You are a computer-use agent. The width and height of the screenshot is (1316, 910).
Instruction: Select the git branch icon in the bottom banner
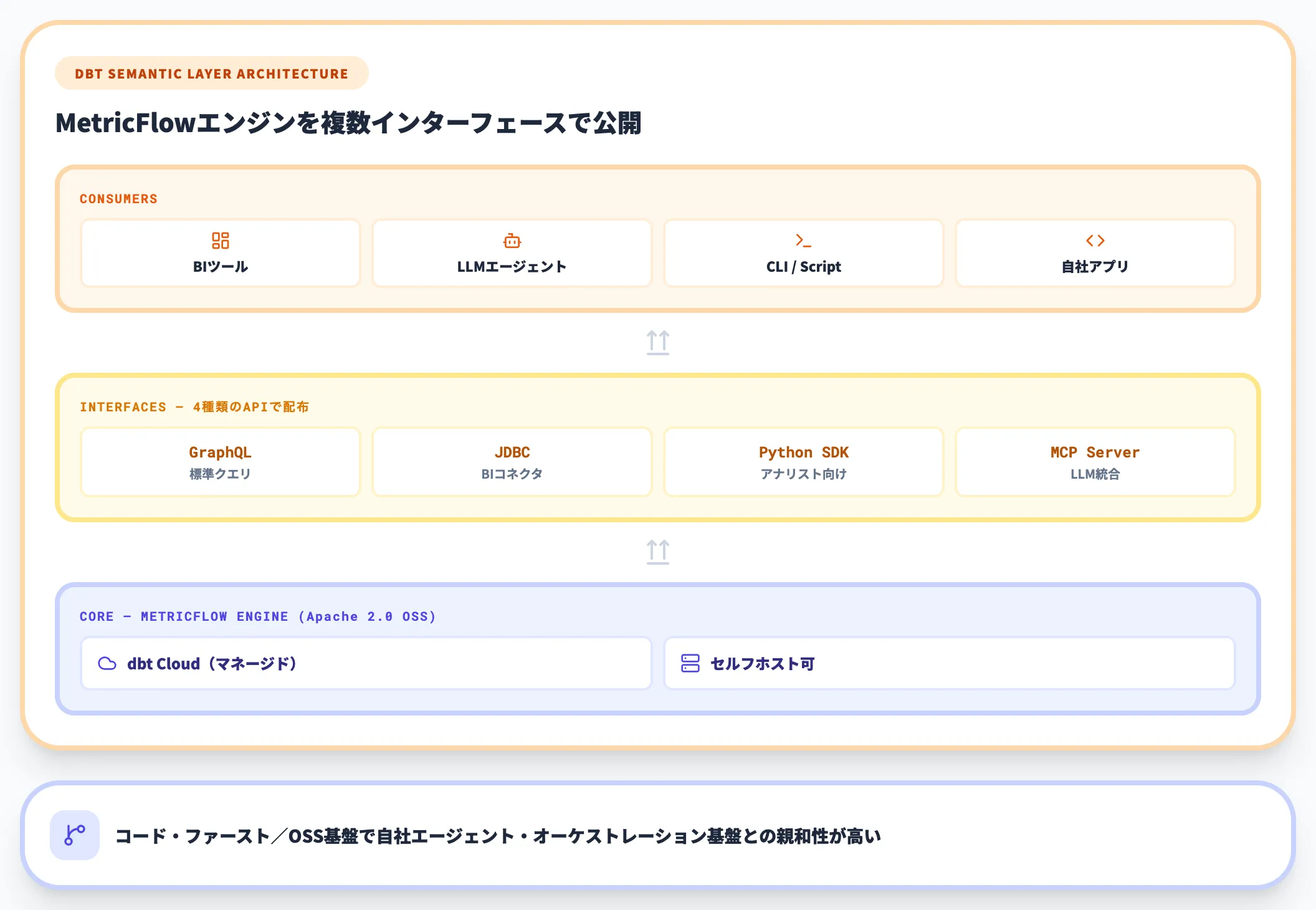pos(74,835)
